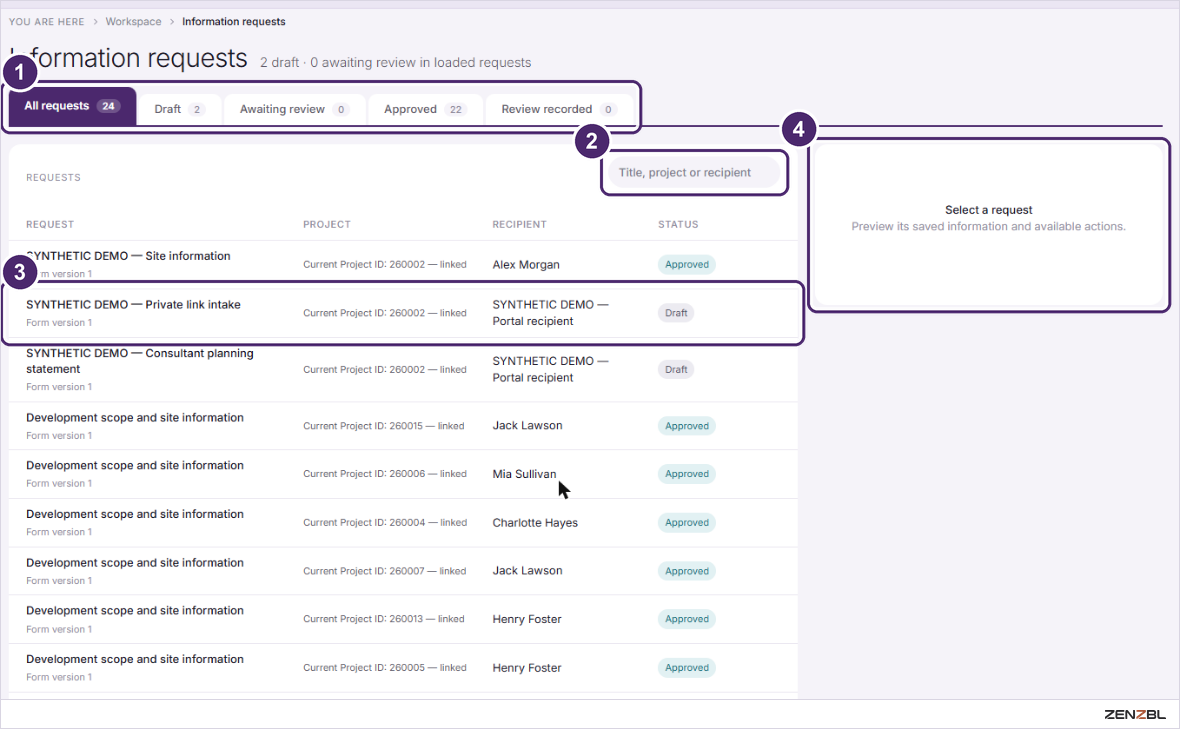The width and height of the screenshot is (1180, 729).
Task: Open SYNTHETIC DEMO — Site information request
Action: point(128,256)
